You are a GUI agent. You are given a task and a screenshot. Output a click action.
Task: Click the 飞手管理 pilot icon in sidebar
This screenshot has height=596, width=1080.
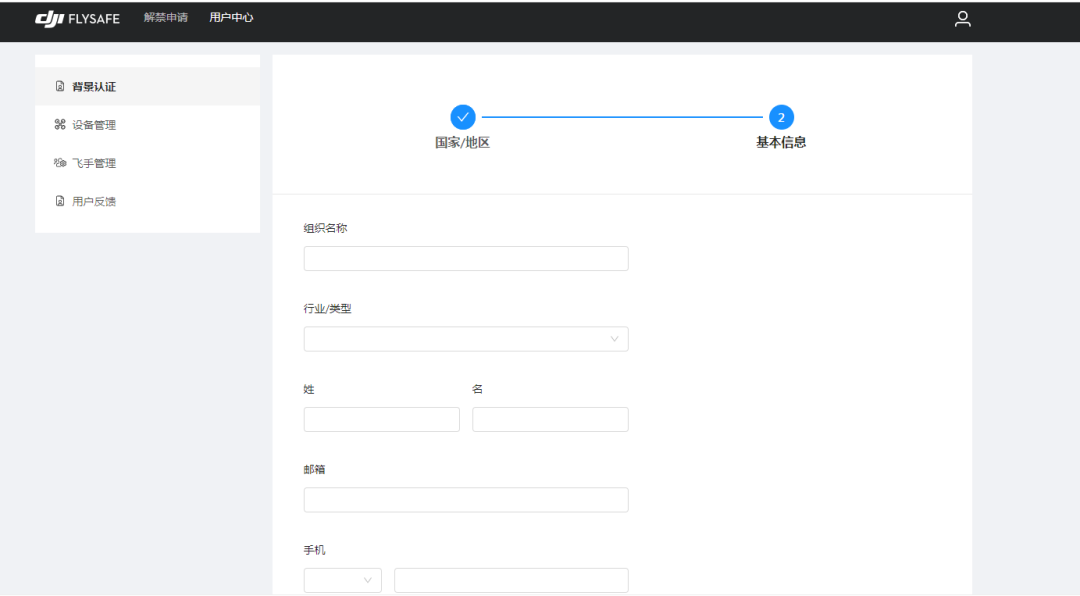[x=60, y=163]
